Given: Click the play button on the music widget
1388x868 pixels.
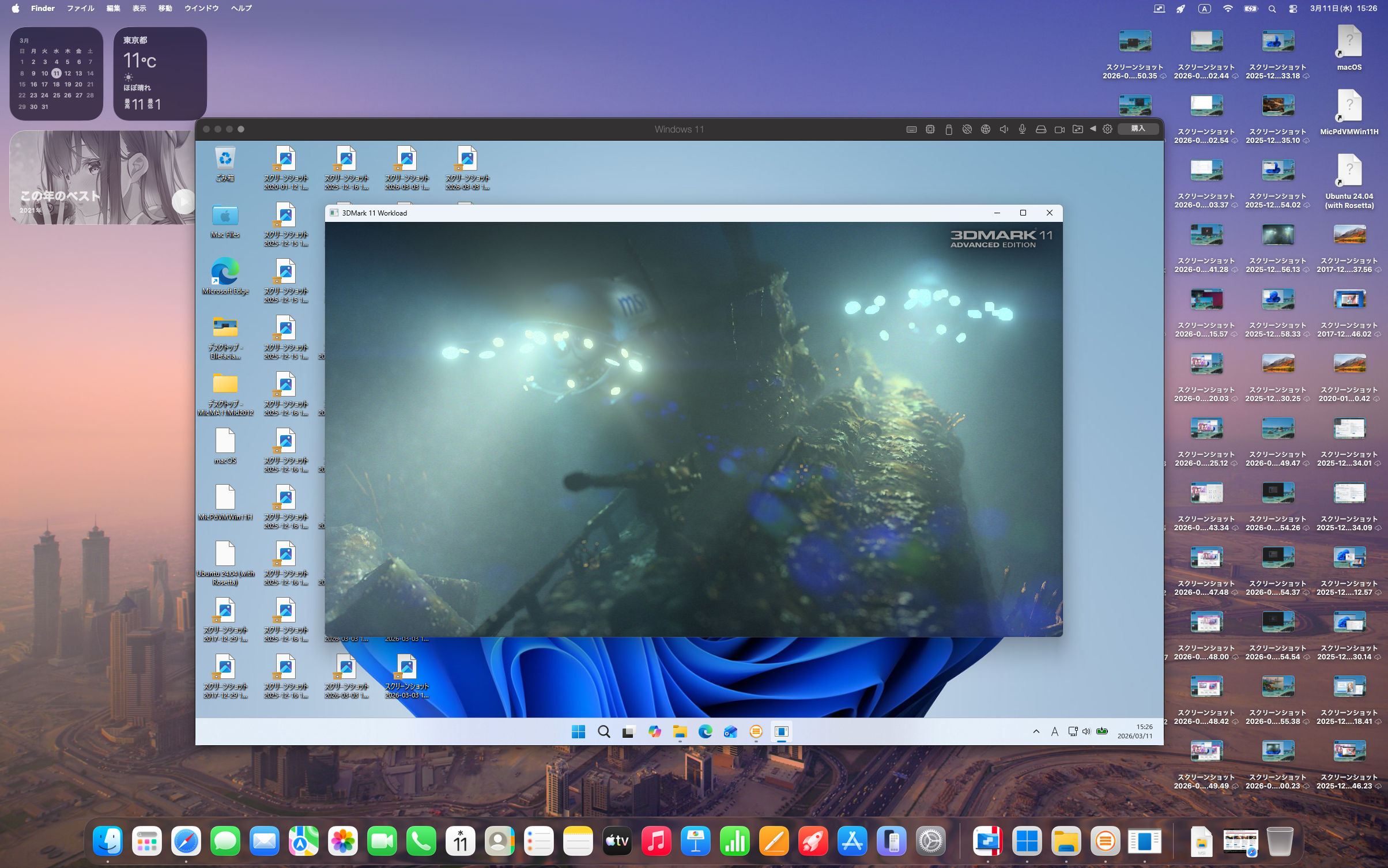Looking at the screenshot, I should [x=183, y=202].
